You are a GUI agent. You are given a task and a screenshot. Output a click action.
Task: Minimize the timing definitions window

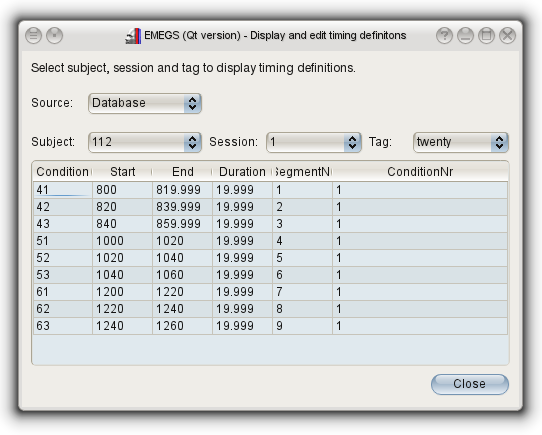pos(465,36)
